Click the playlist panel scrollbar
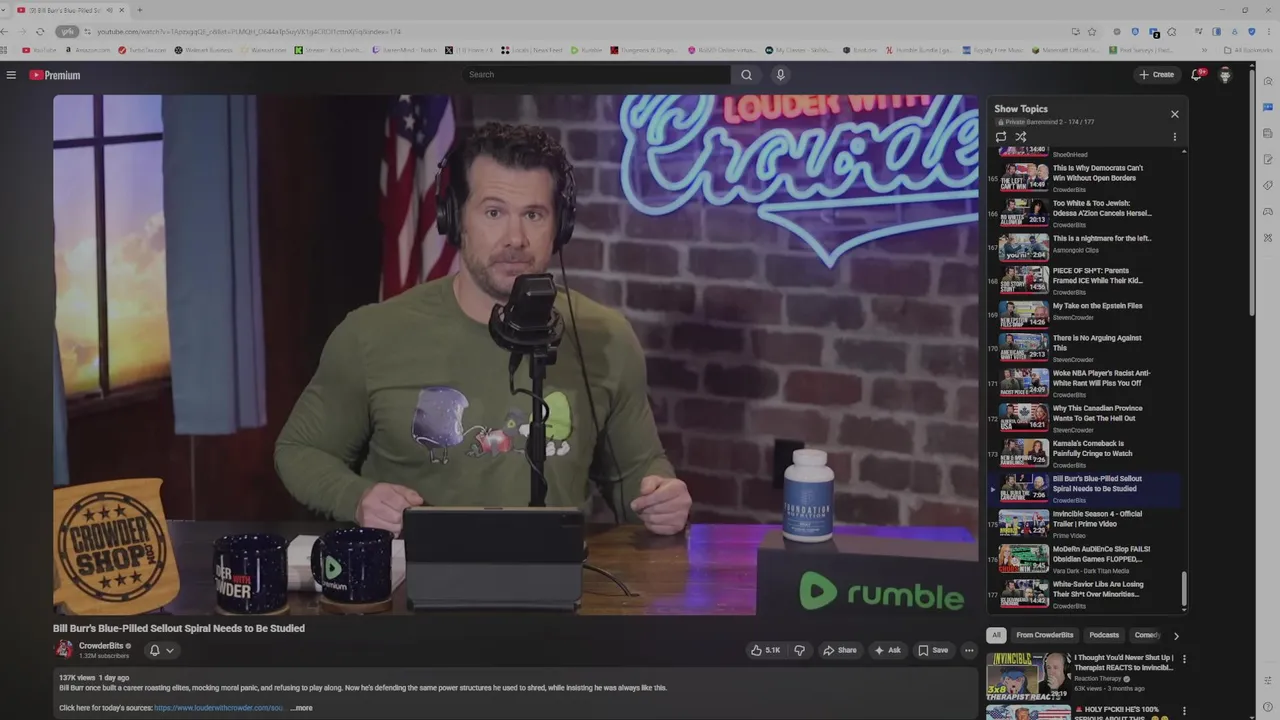The width and height of the screenshot is (1280, 720). tap(1184, 590)
